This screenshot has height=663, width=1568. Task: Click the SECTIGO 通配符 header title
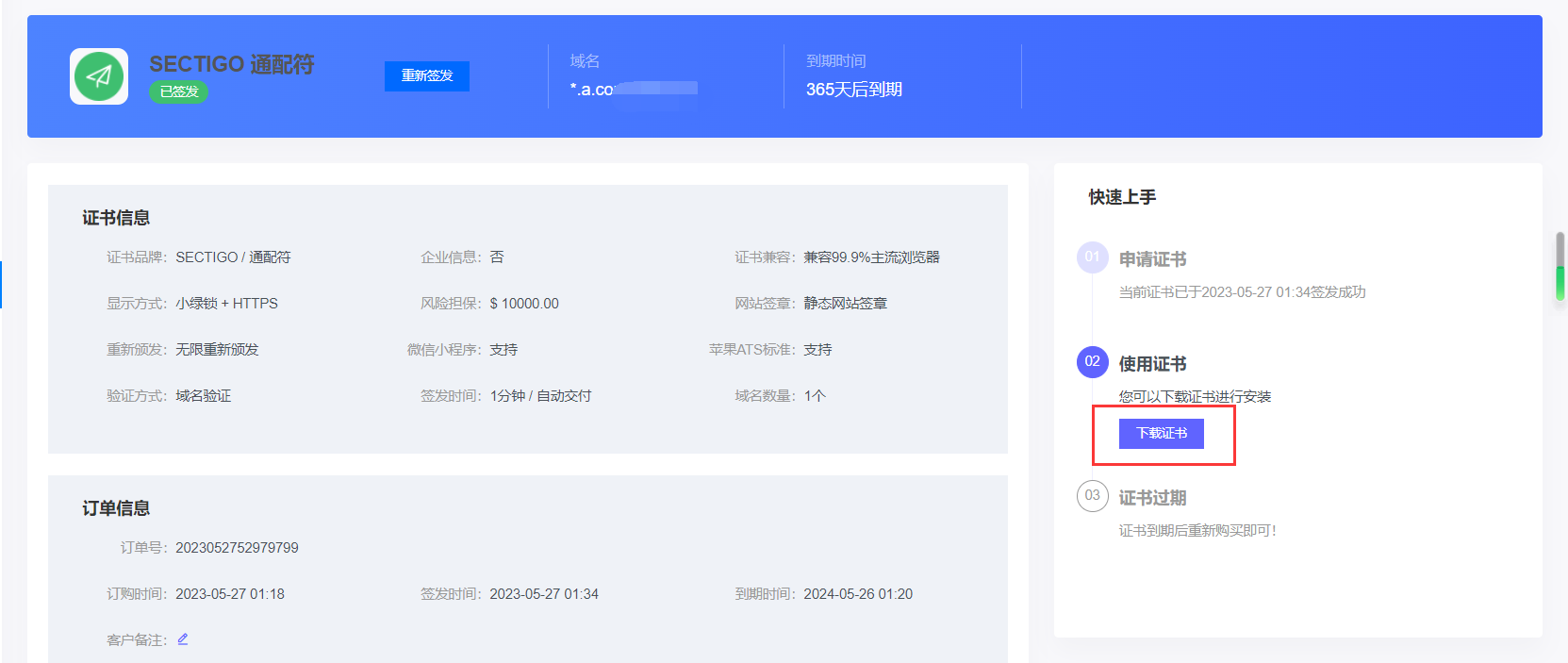pos(232,64)
